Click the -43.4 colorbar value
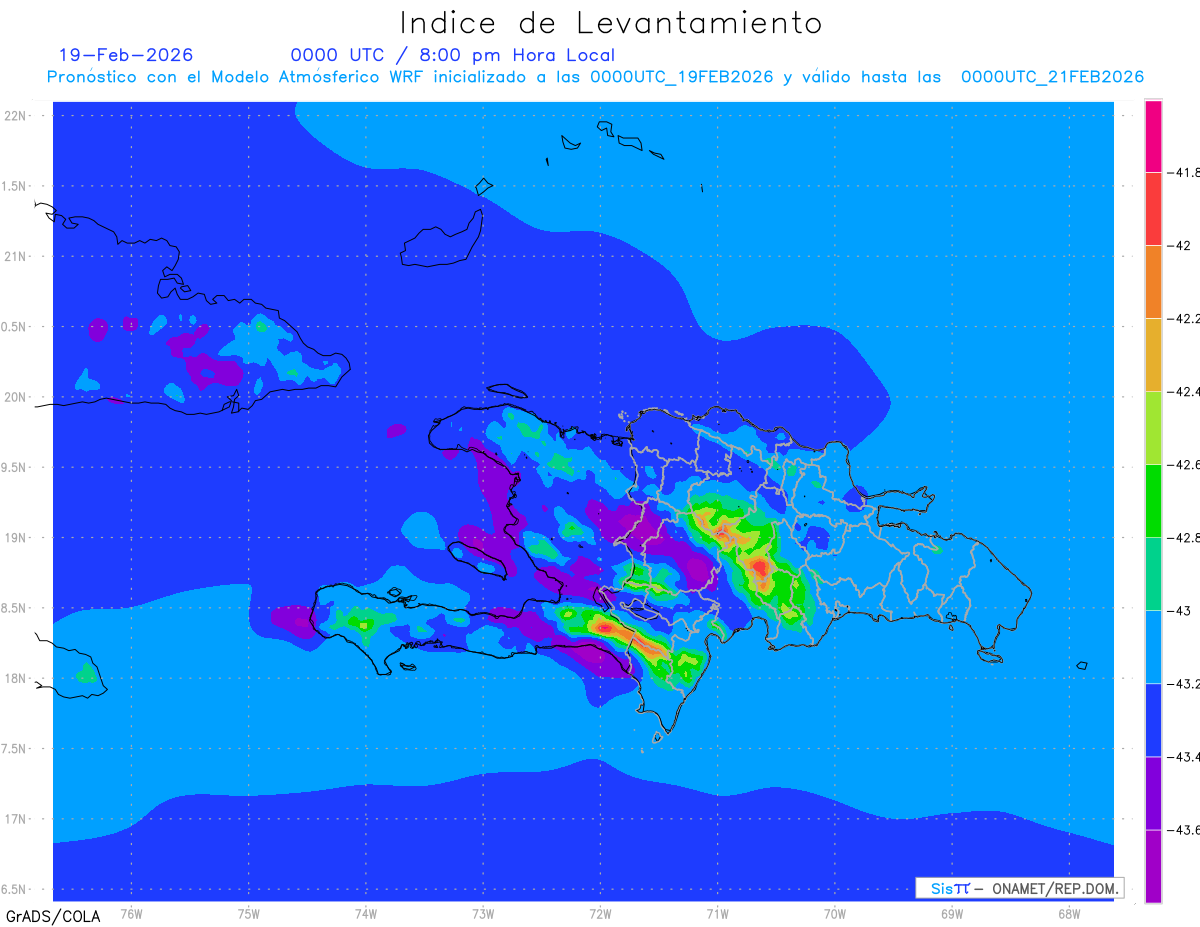This screenshot has width=1200, height=927. coord(1184,757)
